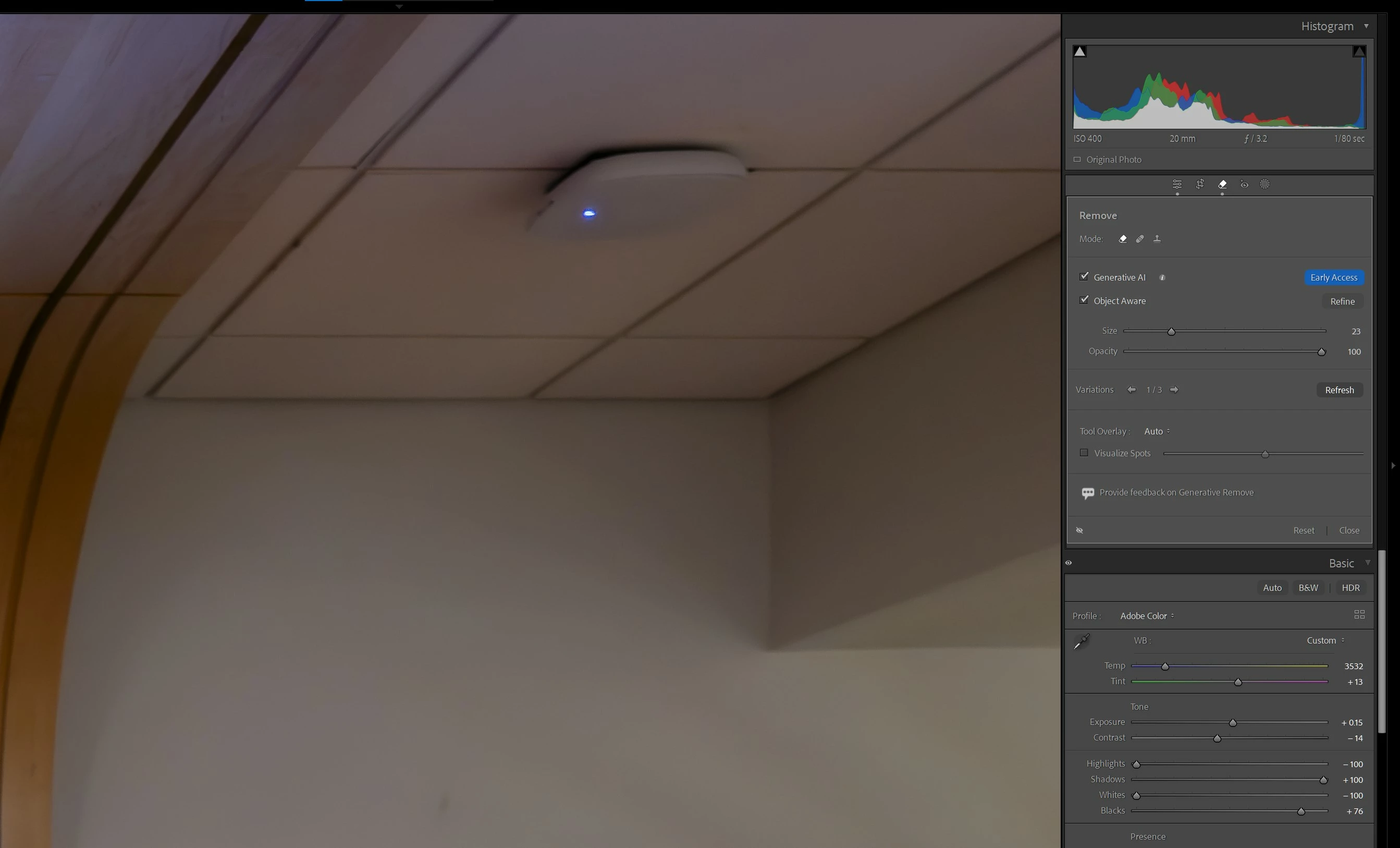This screenshot has width=1400, height=848.
Task: Switch to Heal mode bandage icon
Action: [1139, 239]
